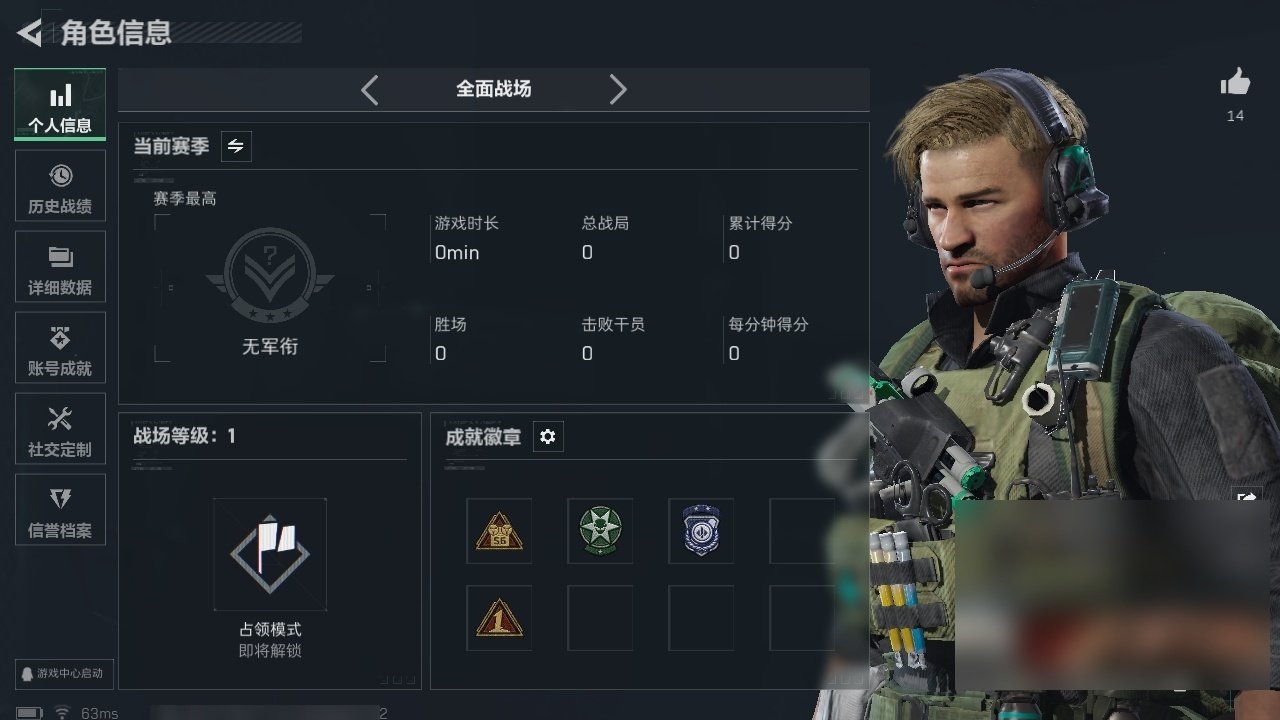This screenshot has height=720, width=1280.
Task: Toggle season view next to 当前赛季
Action: (236, 146)
